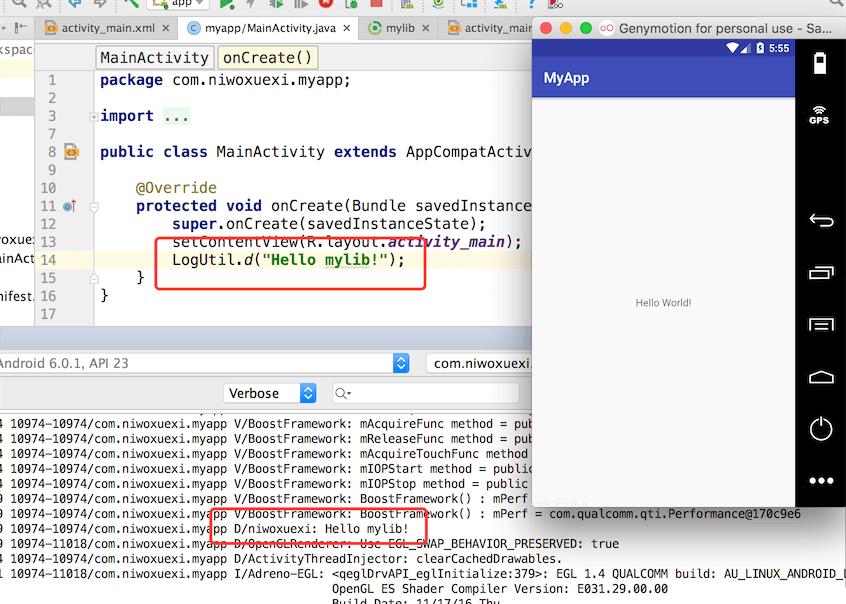Click the package com.niwoxuexi.myapp code line
Viewport: 846px width, 604px height.
[x=225, y=80]
